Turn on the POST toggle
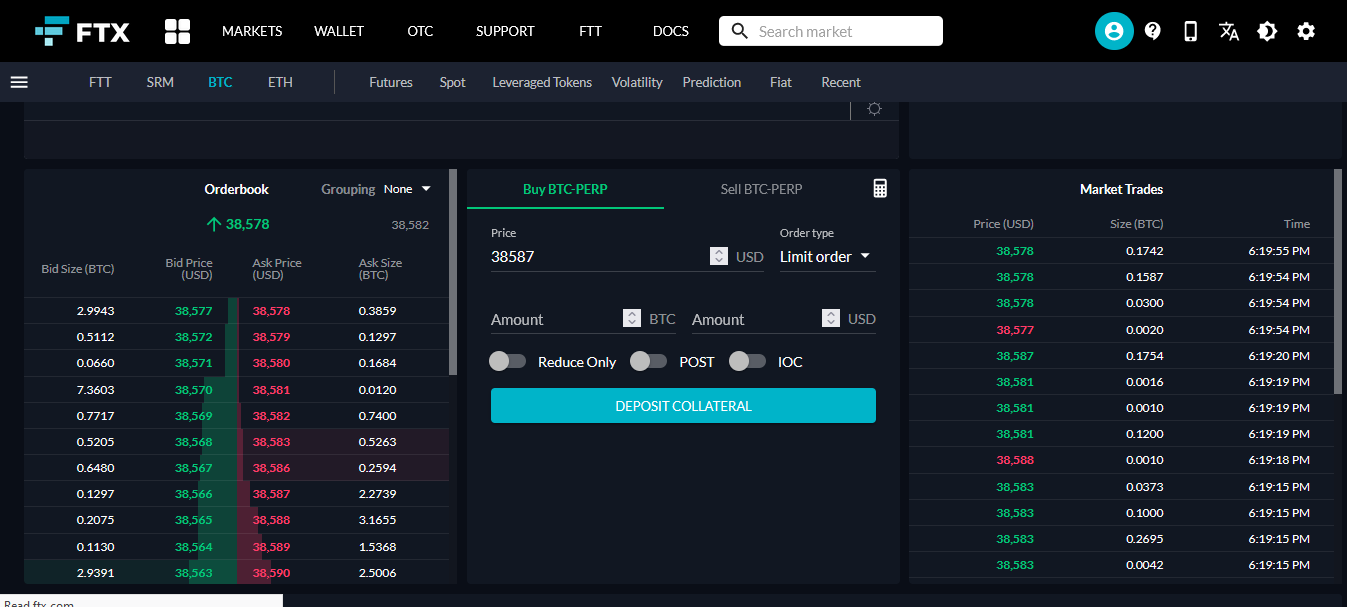This screenshot has height=607, width=1347. click(648, 361)
